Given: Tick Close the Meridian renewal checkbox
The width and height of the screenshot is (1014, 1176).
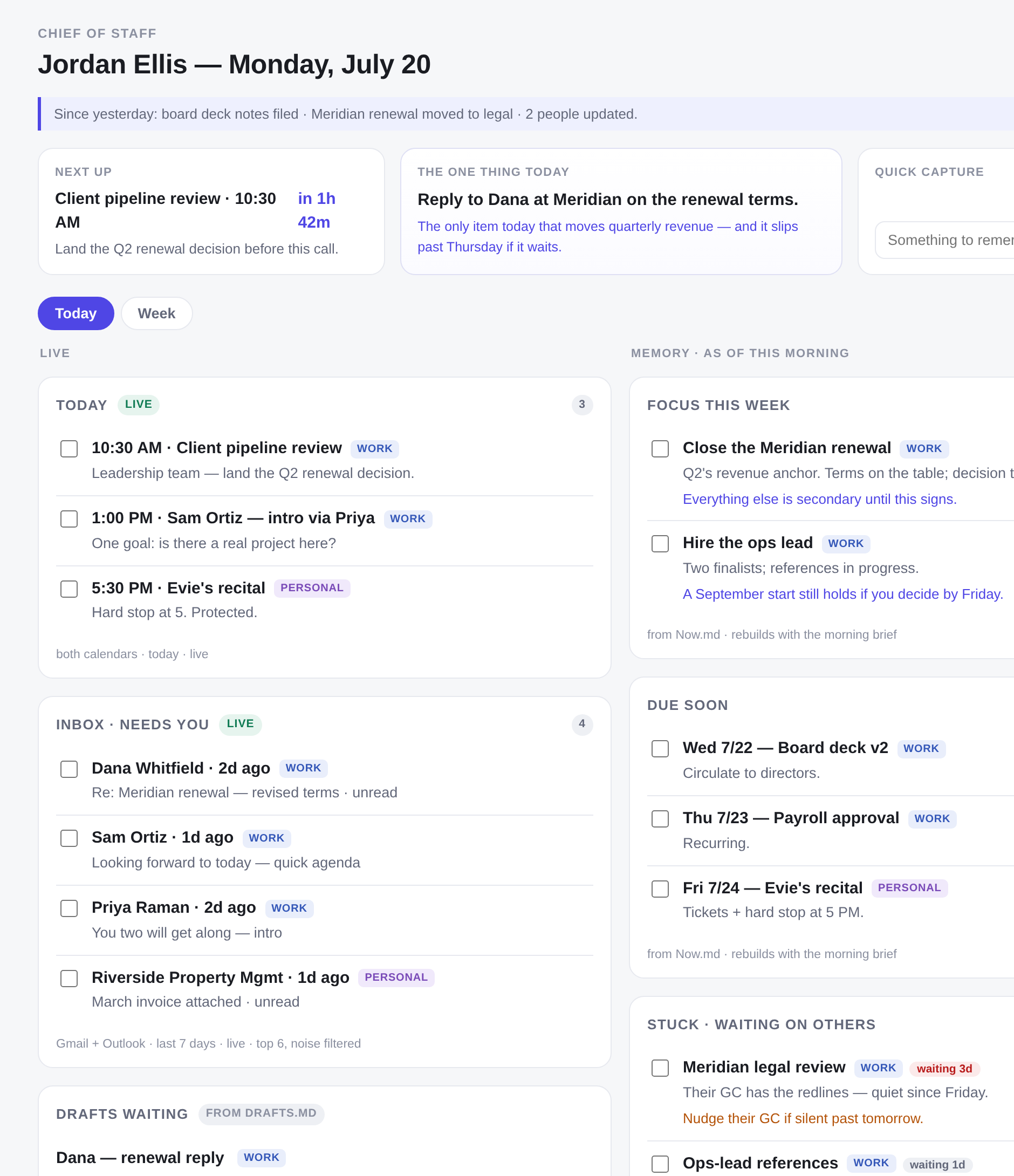Looking at the screenshot, I should pyautogui.click(x=660, y=448).
